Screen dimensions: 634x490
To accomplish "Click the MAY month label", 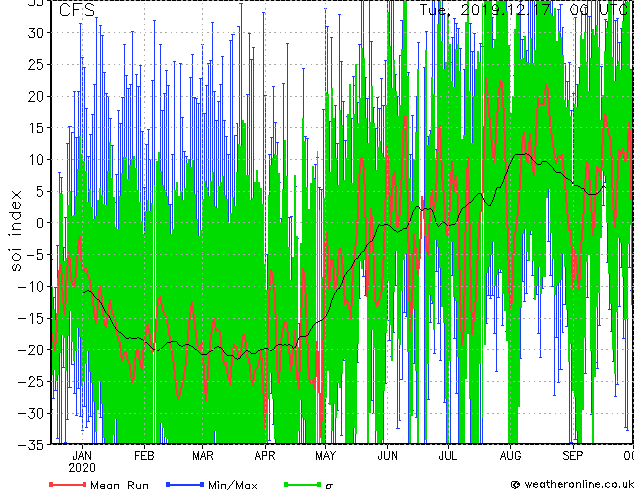I will pos(325,456).
